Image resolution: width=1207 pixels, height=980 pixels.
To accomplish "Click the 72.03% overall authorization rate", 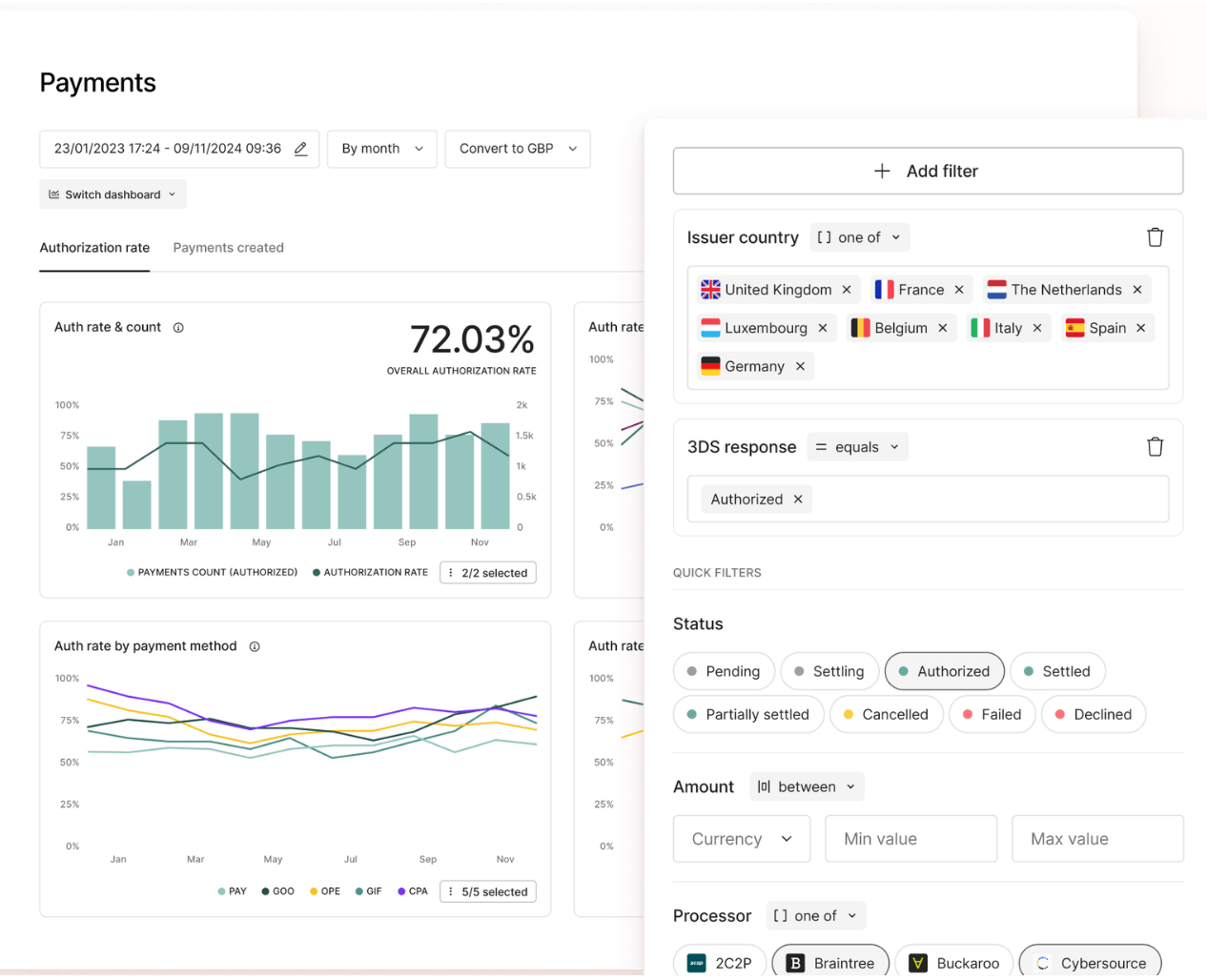I will click(x=472, y=339).
